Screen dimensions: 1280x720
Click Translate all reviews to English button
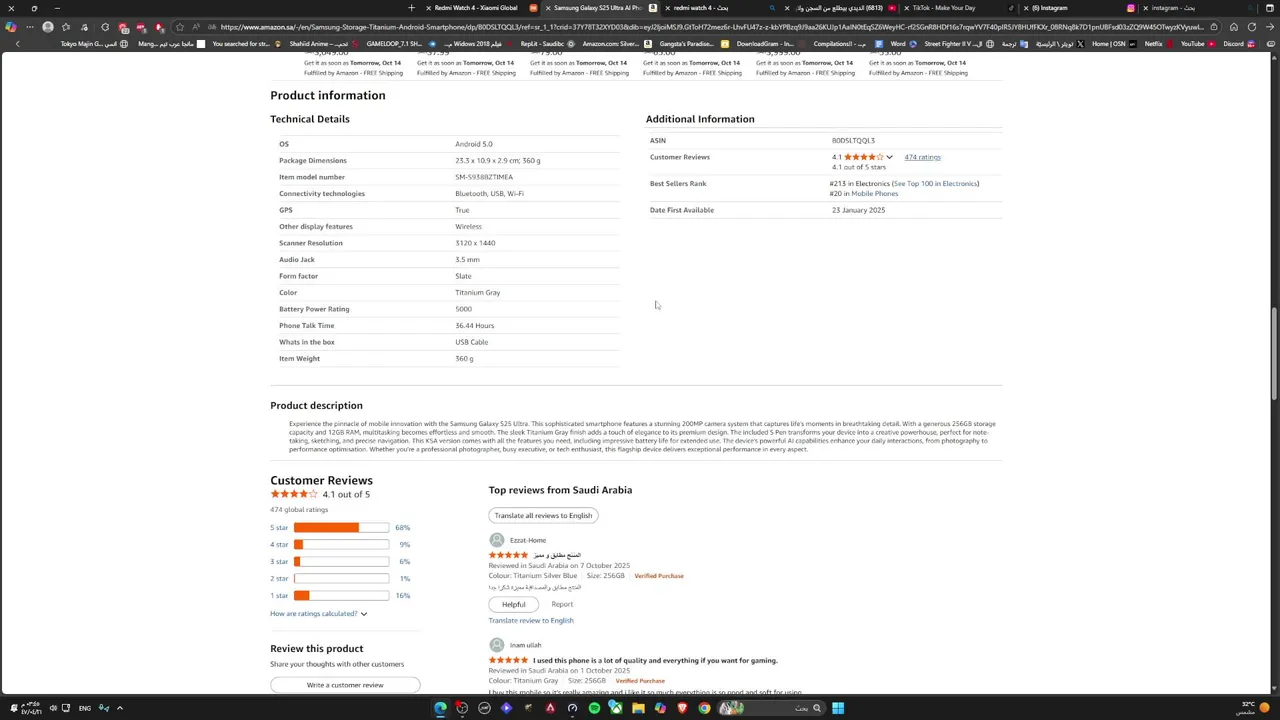click(543, 515)
